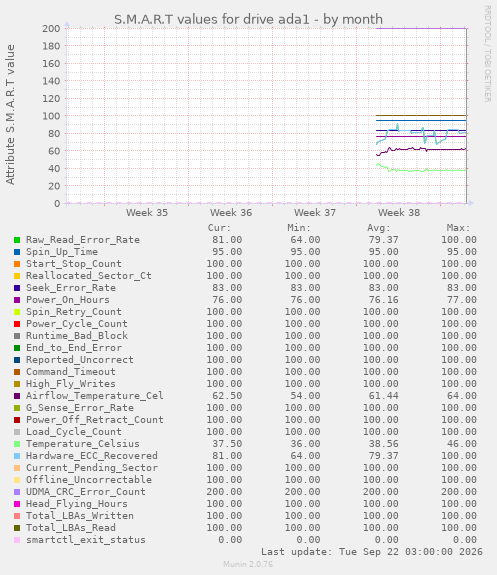Click the Max: column header
Image resolution: width=497 pixels, height=575 pixels.
click(x=458, y=228)
